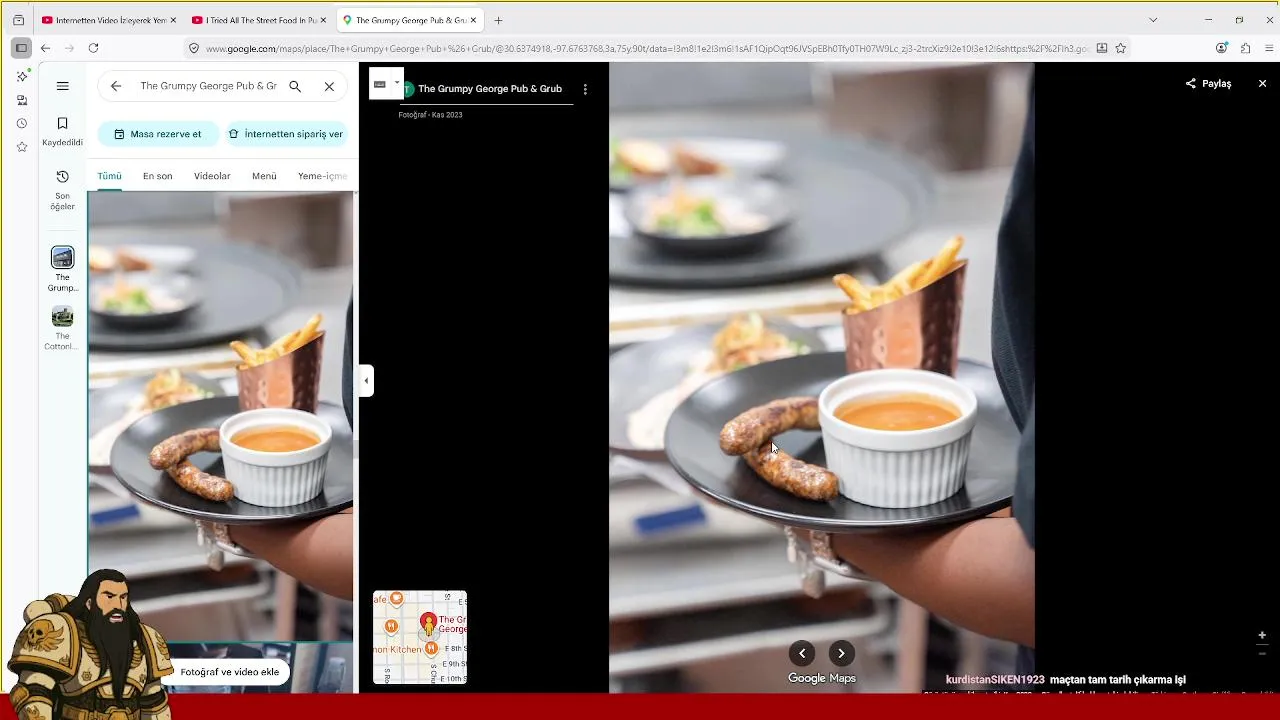Click the back arrow in Maps search box
This screenshot has width=1280, height=720.
click(x=116, y=86)
